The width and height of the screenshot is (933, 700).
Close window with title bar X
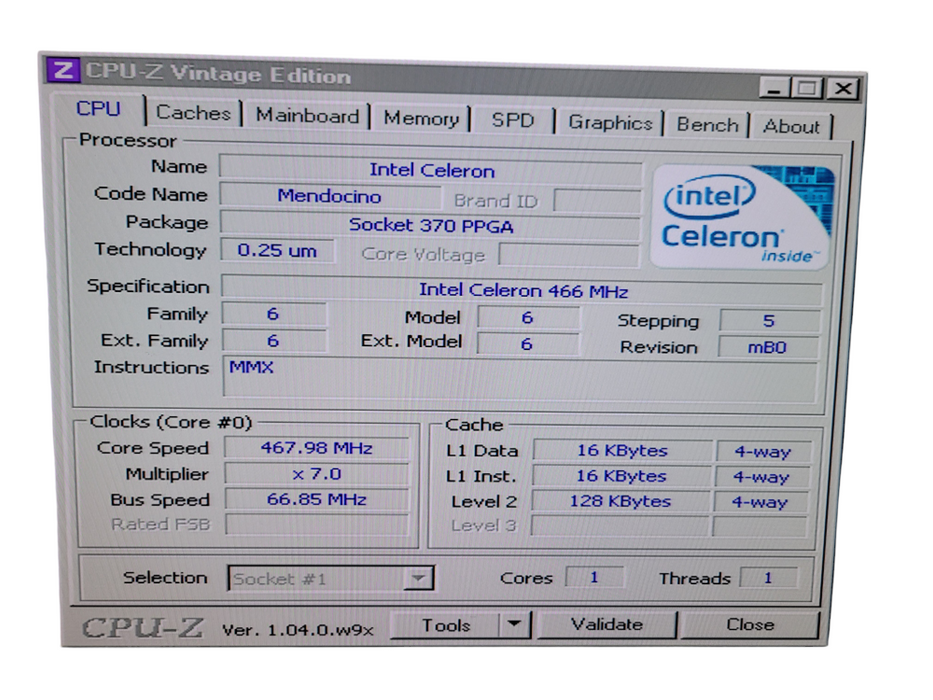click(843, 89)
